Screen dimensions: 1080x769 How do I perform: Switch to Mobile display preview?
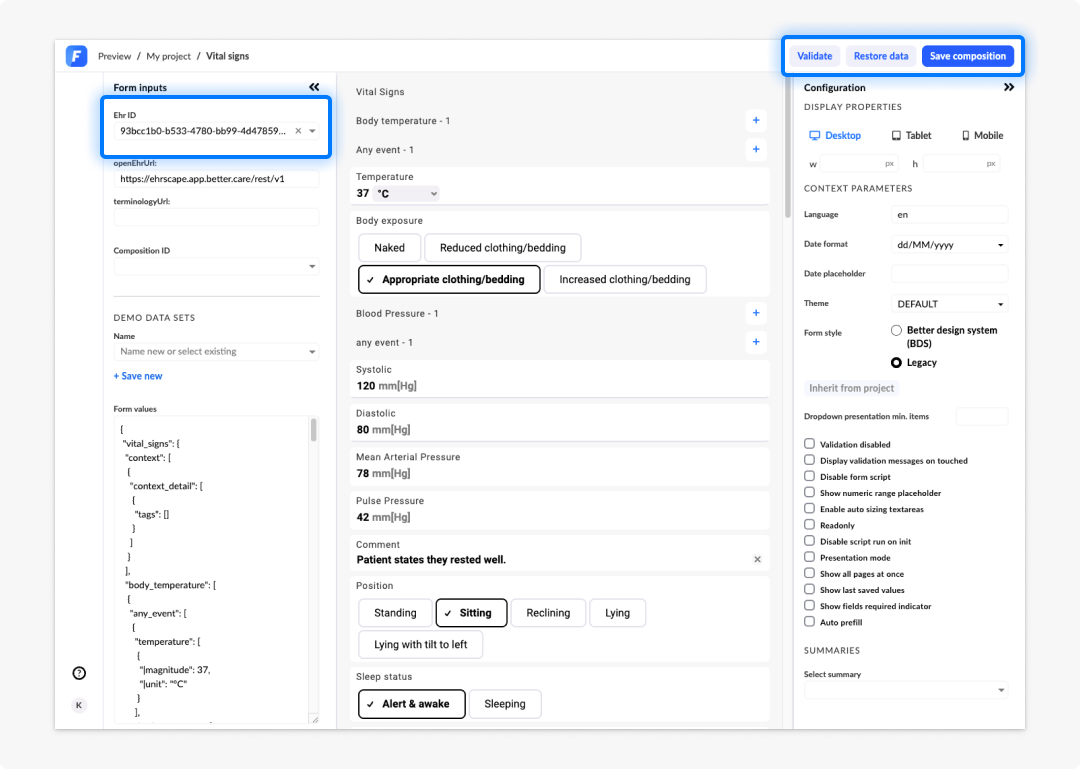(x=983, y=136)
